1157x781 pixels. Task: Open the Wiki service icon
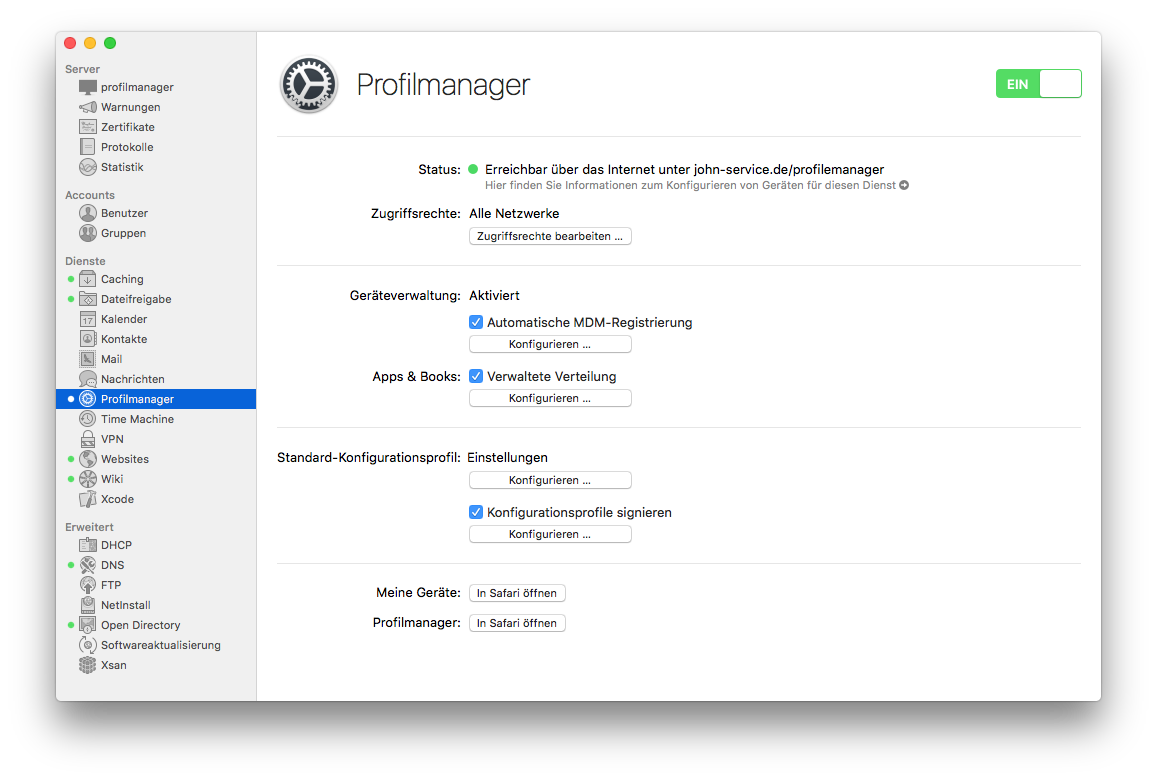click(88, 478)
